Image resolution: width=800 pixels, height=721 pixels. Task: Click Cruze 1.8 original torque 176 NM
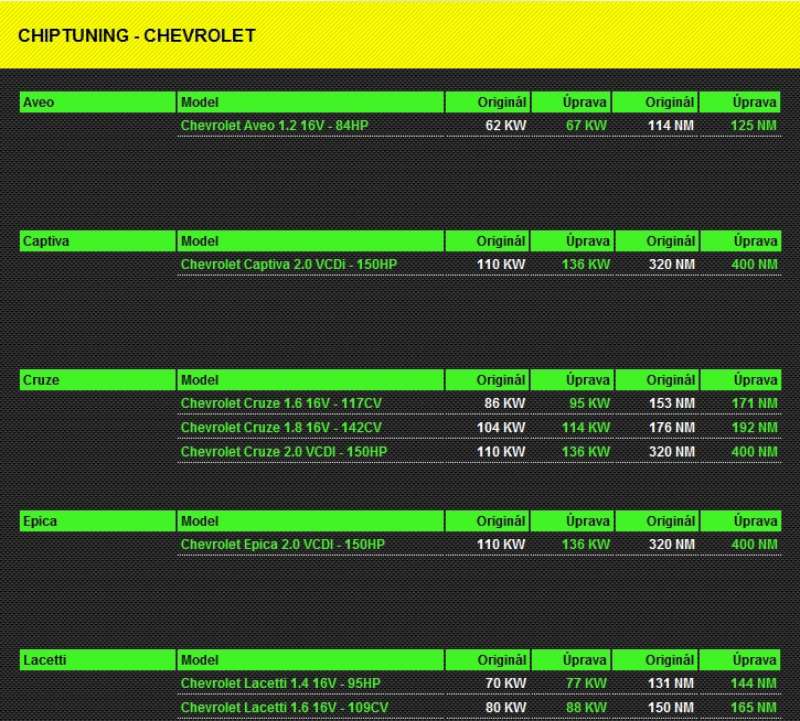click(672, 427)
